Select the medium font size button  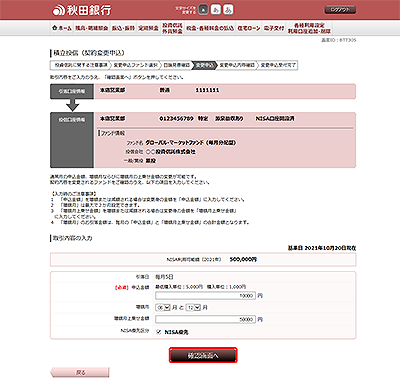tap(216, 10)
